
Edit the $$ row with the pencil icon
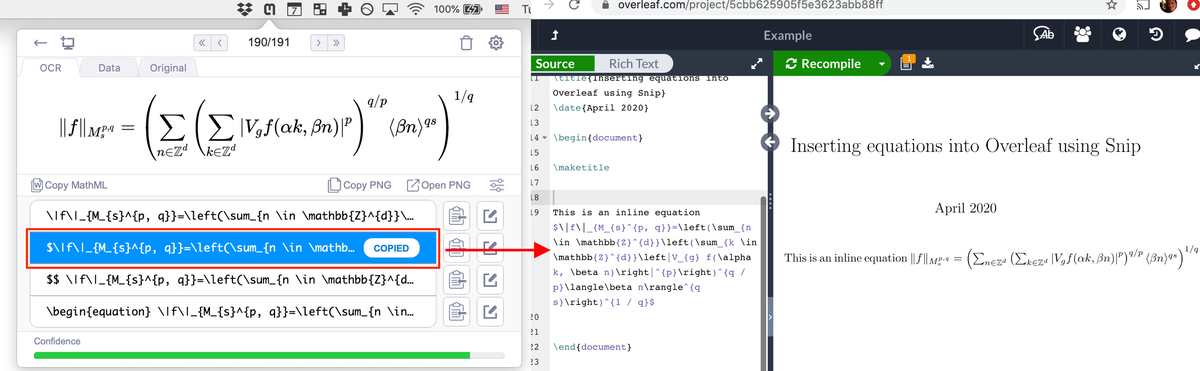click(489, 280)
